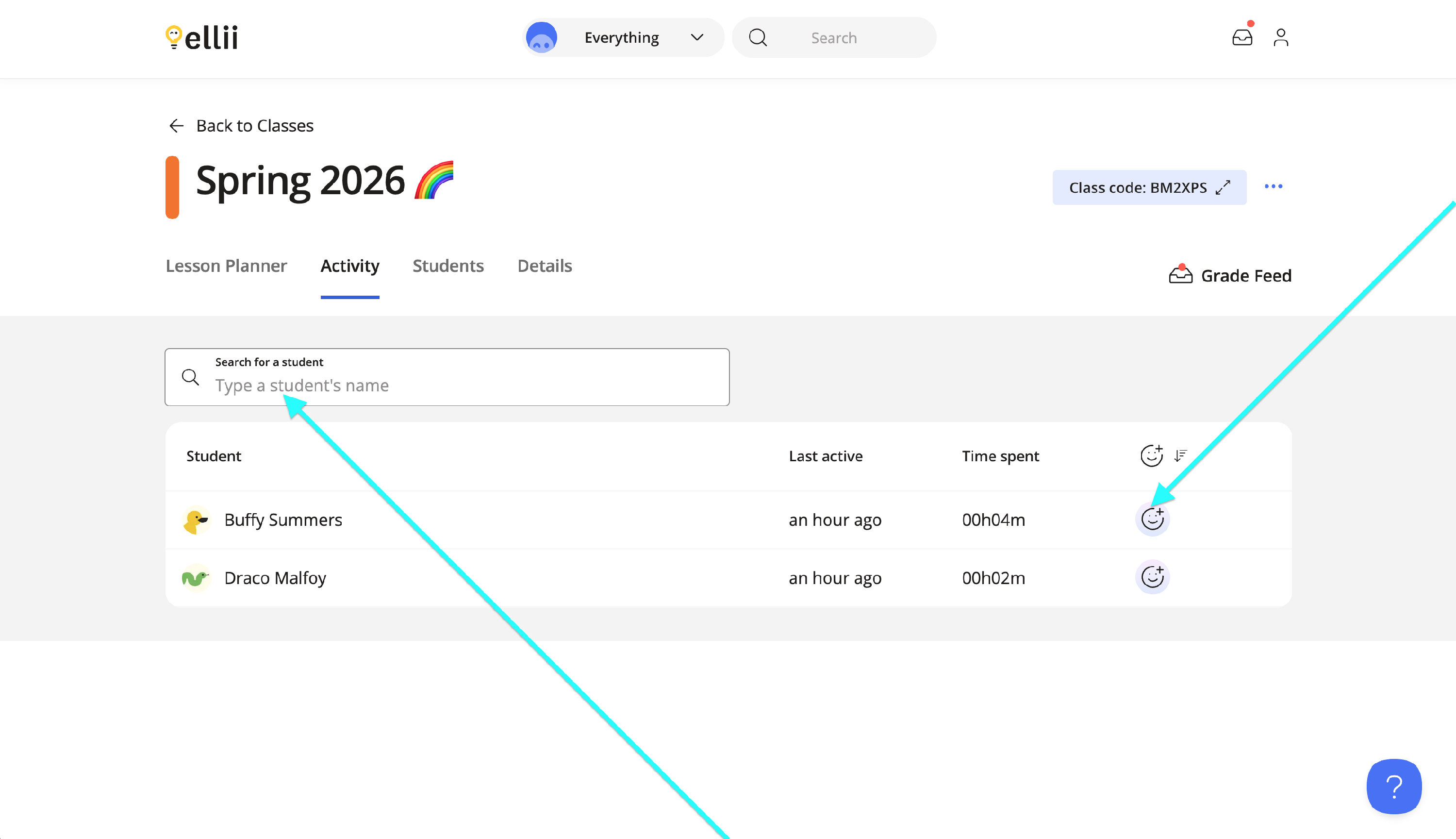The image size is (1456, 839).
Task: Click the orange class color bar
Action: [x=172, y=187]
